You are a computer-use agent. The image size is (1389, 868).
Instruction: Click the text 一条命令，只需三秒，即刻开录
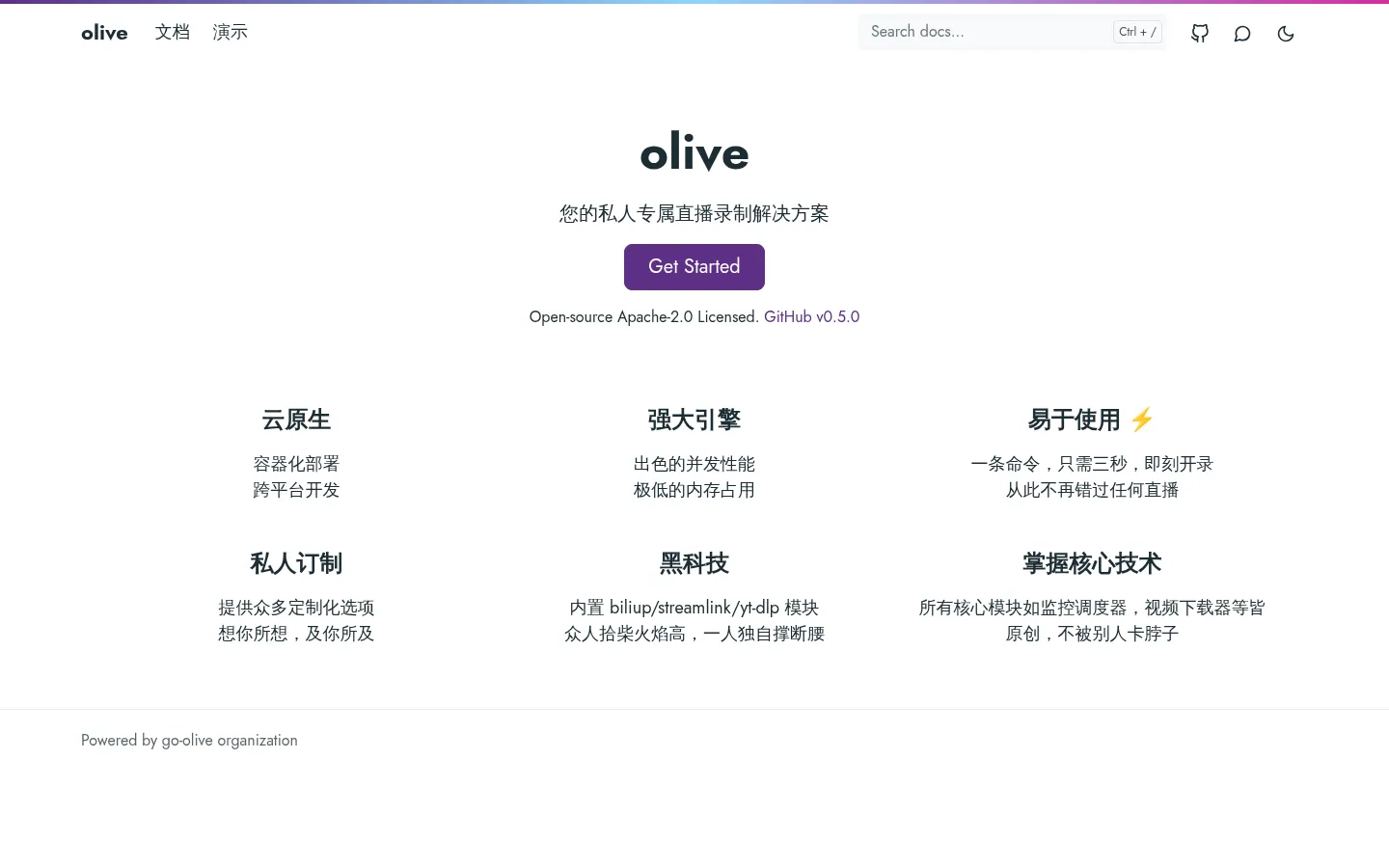(1092, 464)
